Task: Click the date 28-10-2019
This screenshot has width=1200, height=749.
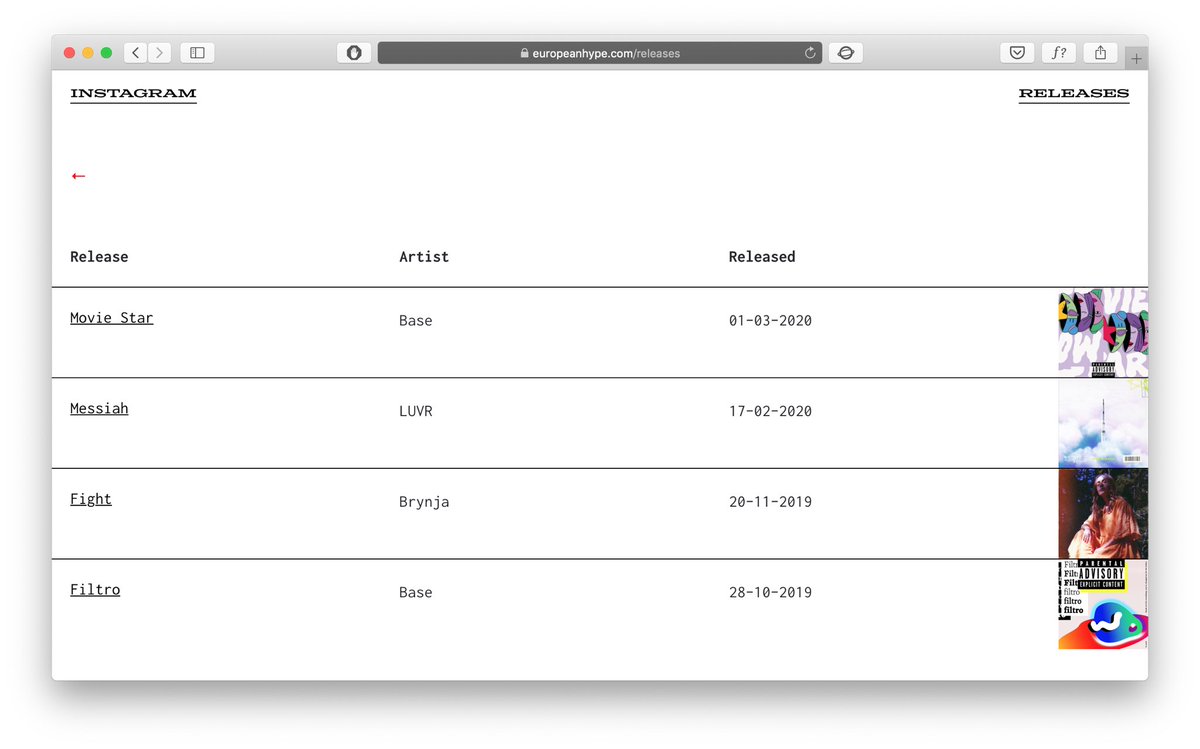Action: 770,592
